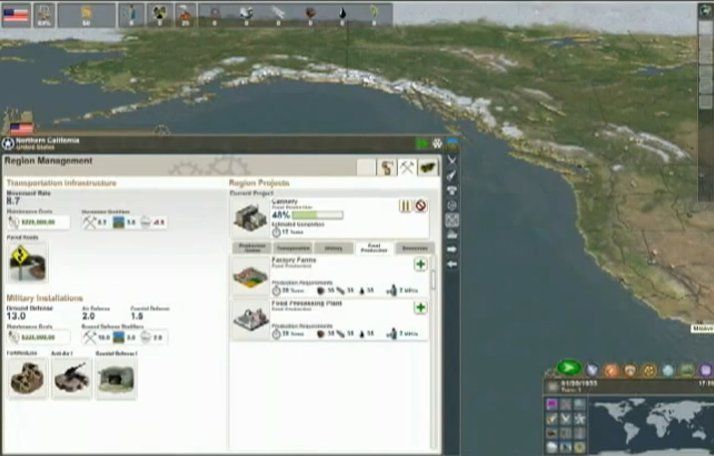Open the Military projects tab
714x456 pixels.
coord(333,248)
